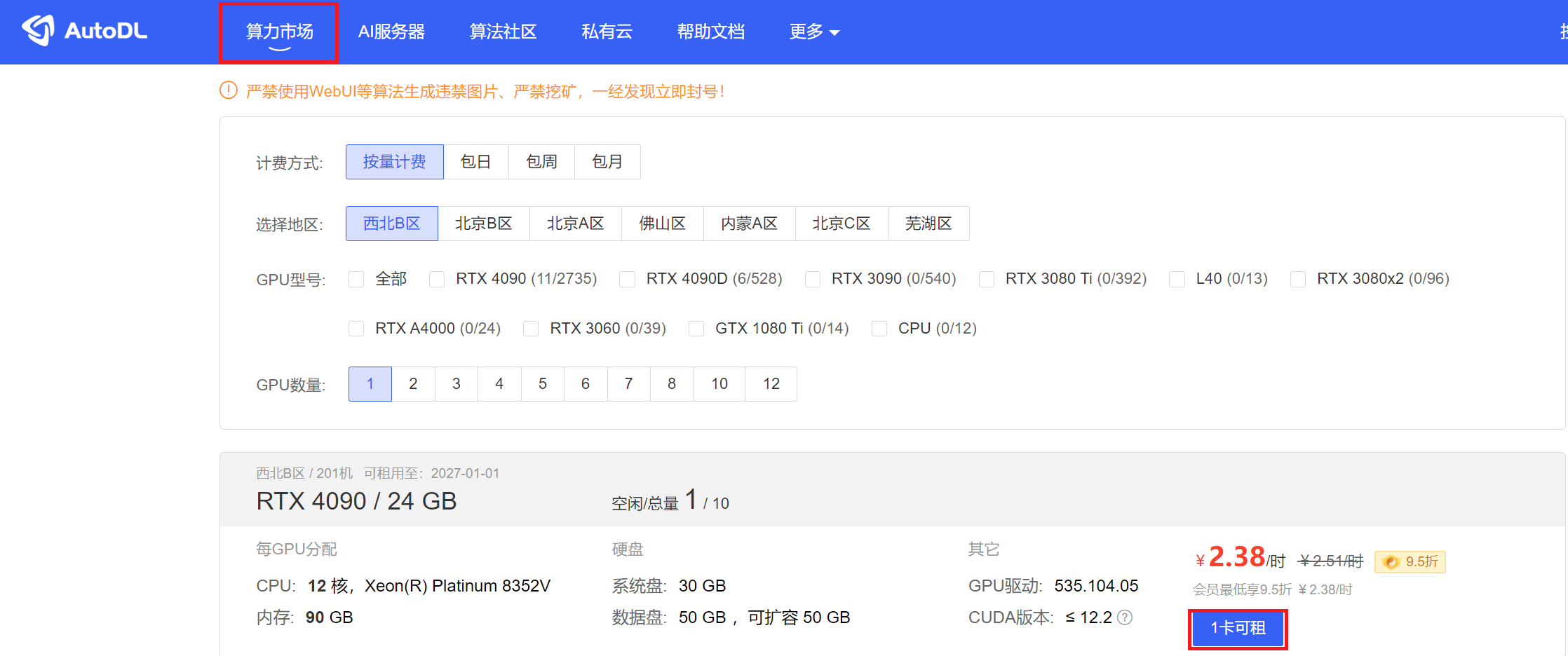Select the 北京B区 region
1568x656 pixels.
tap(484, 224)
